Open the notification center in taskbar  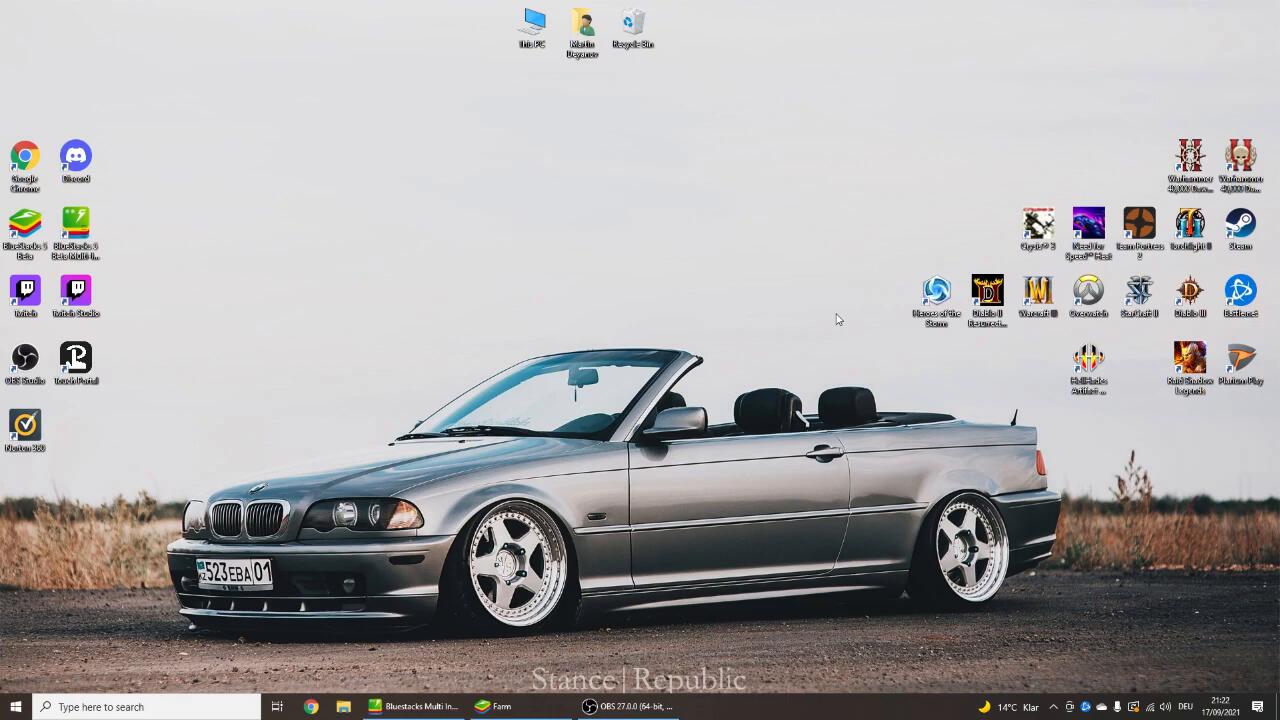click(1258, 707)
